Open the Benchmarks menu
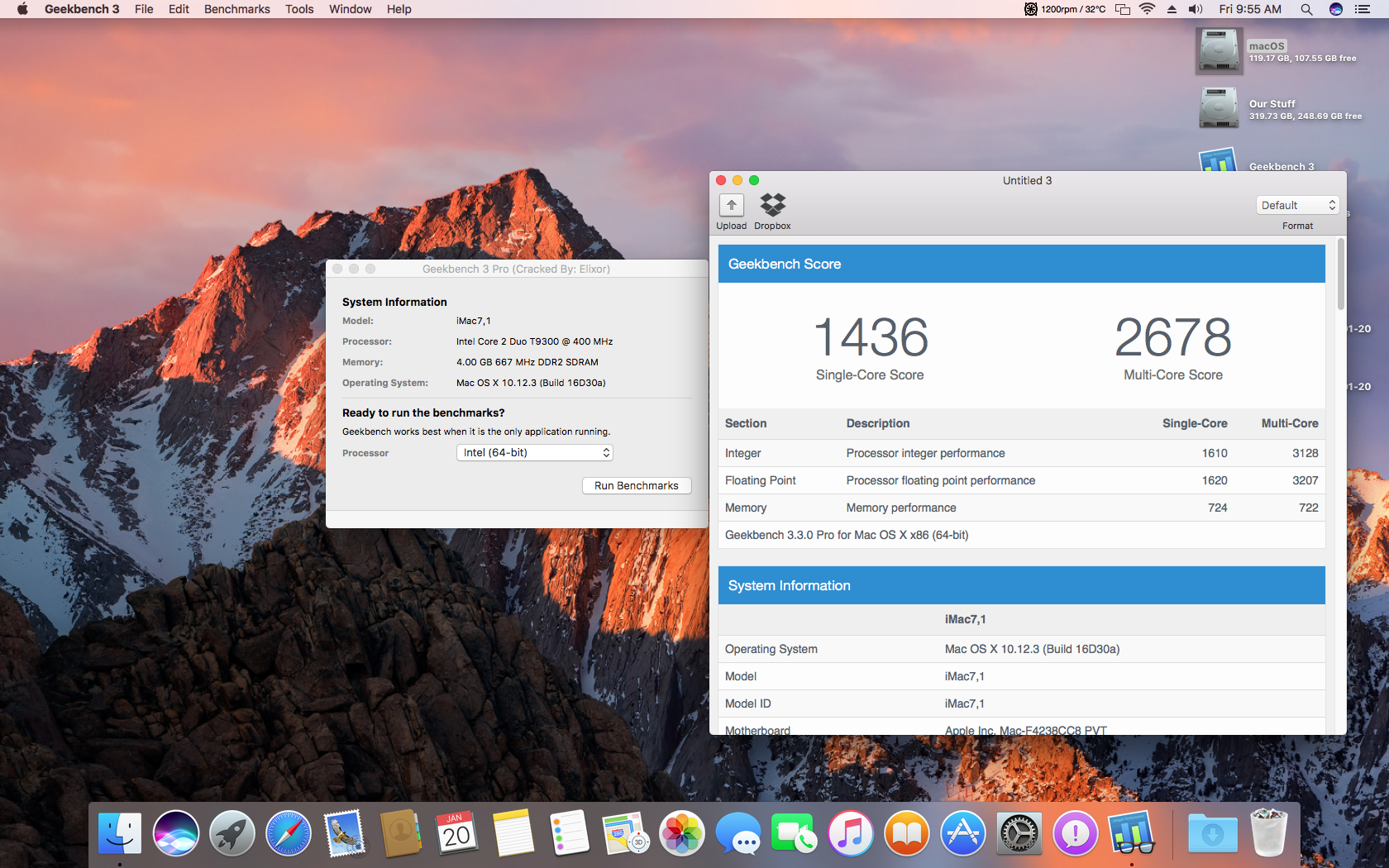Image resolution: width=1389 pixels, height=868 pixels. (x=237, y=9)
